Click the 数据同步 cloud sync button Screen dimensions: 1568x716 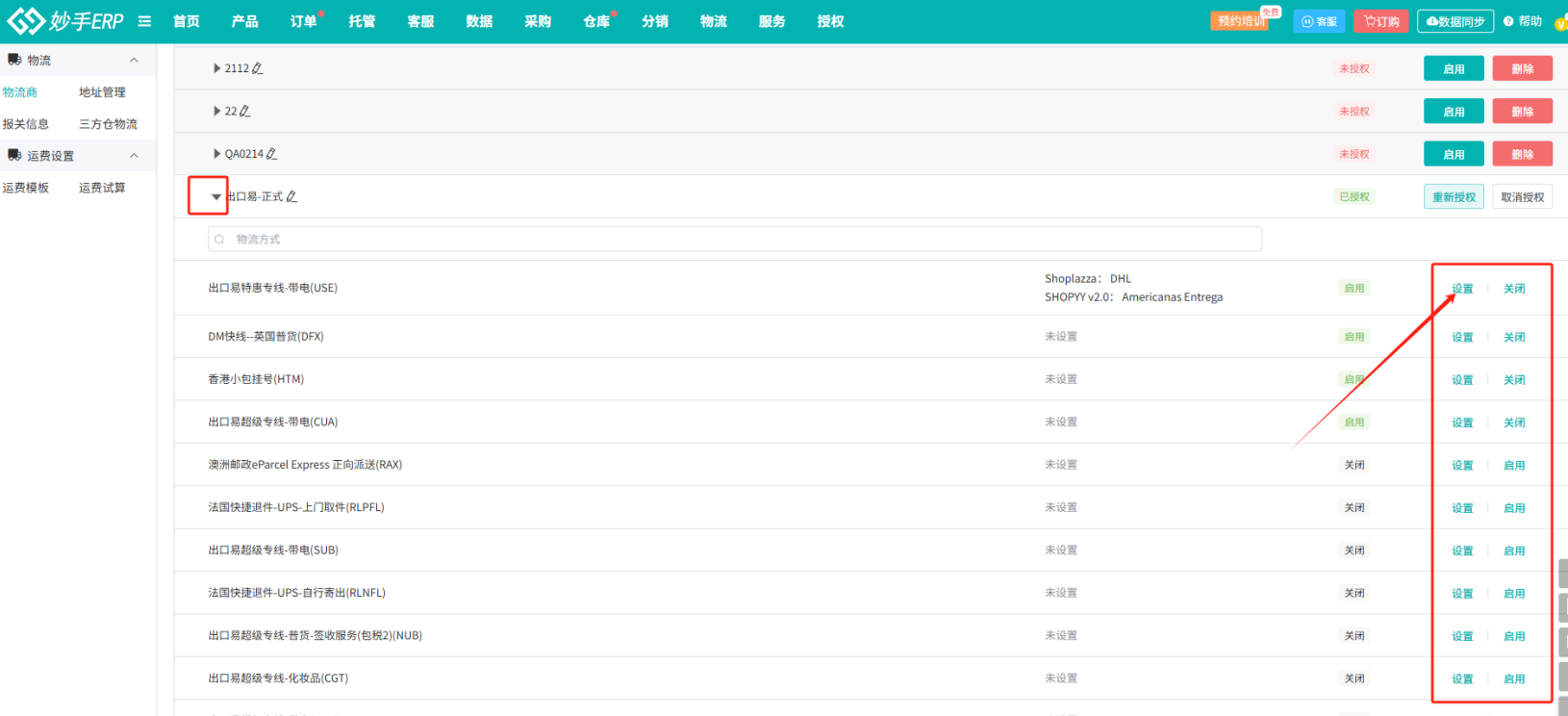(1454, 21)
